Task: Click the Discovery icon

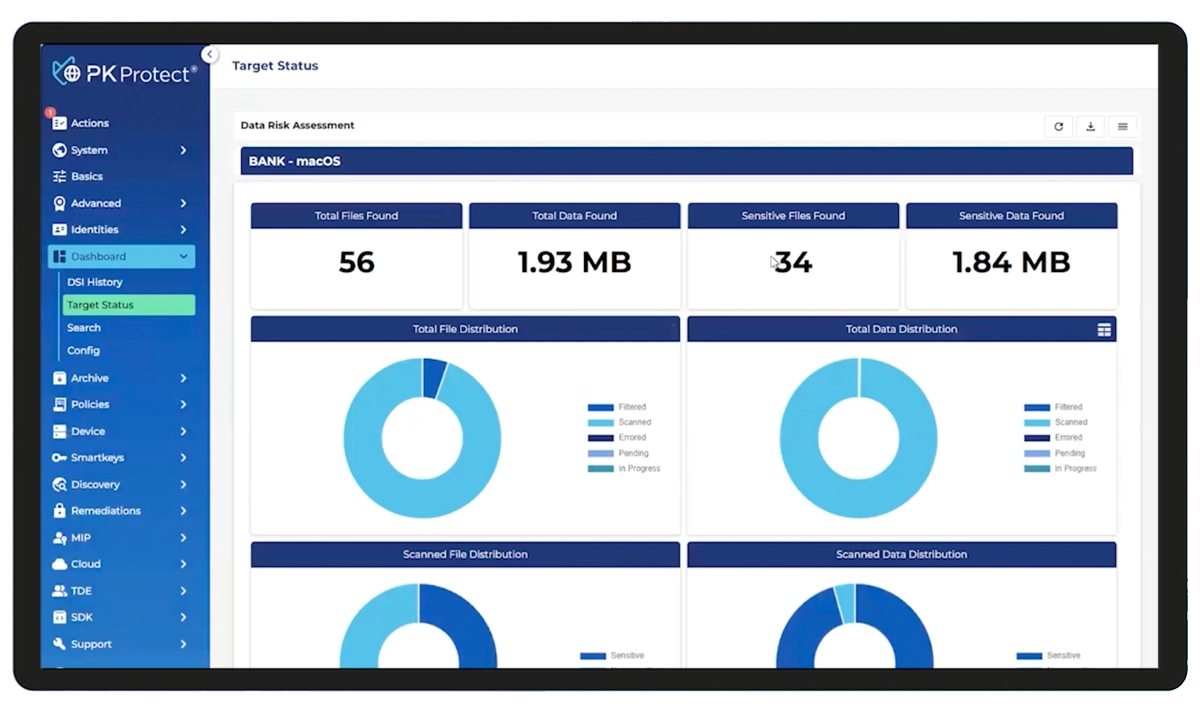Action: 59,484
